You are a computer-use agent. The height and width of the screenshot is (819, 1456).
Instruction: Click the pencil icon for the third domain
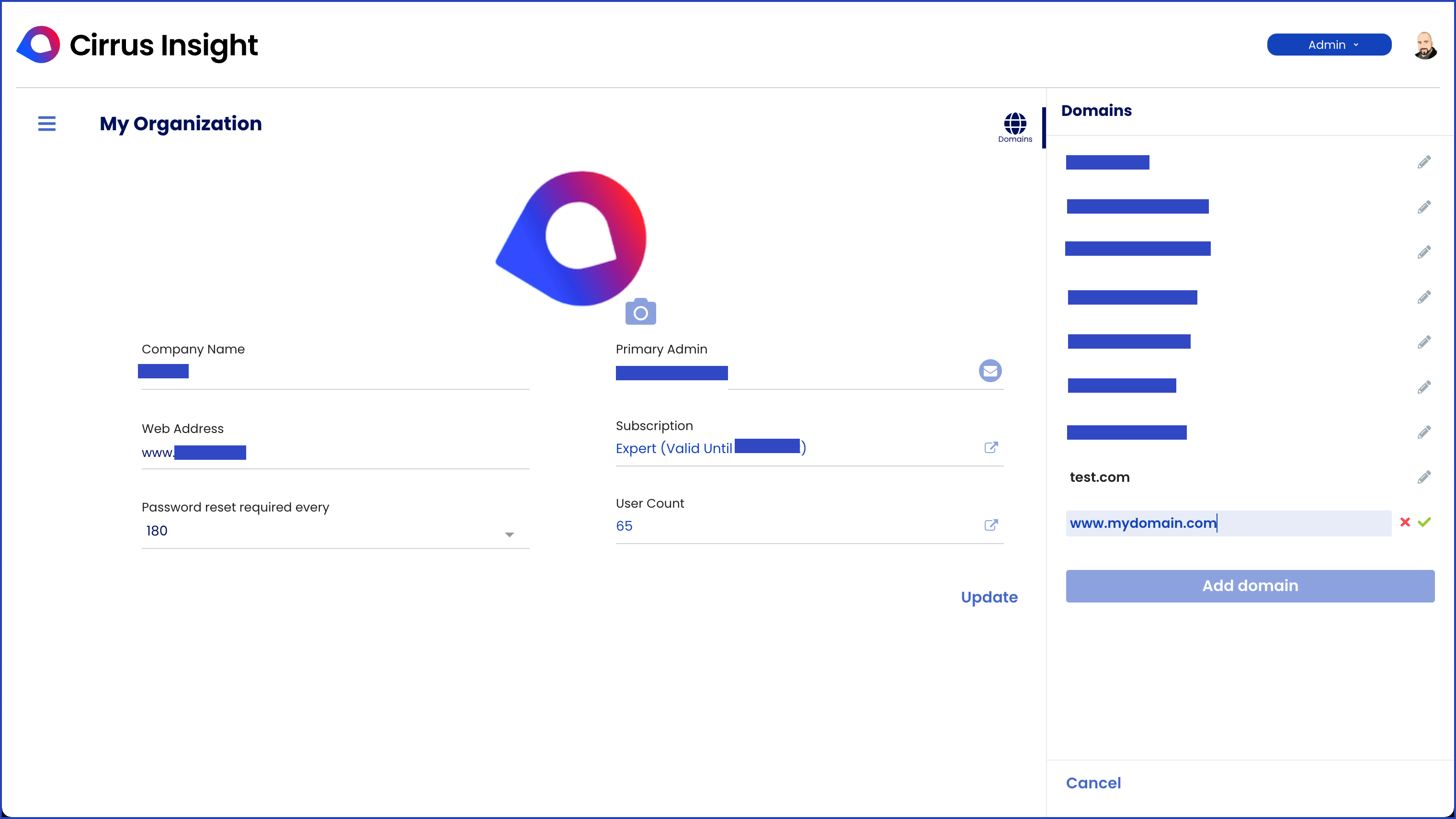click(1424, 252)
